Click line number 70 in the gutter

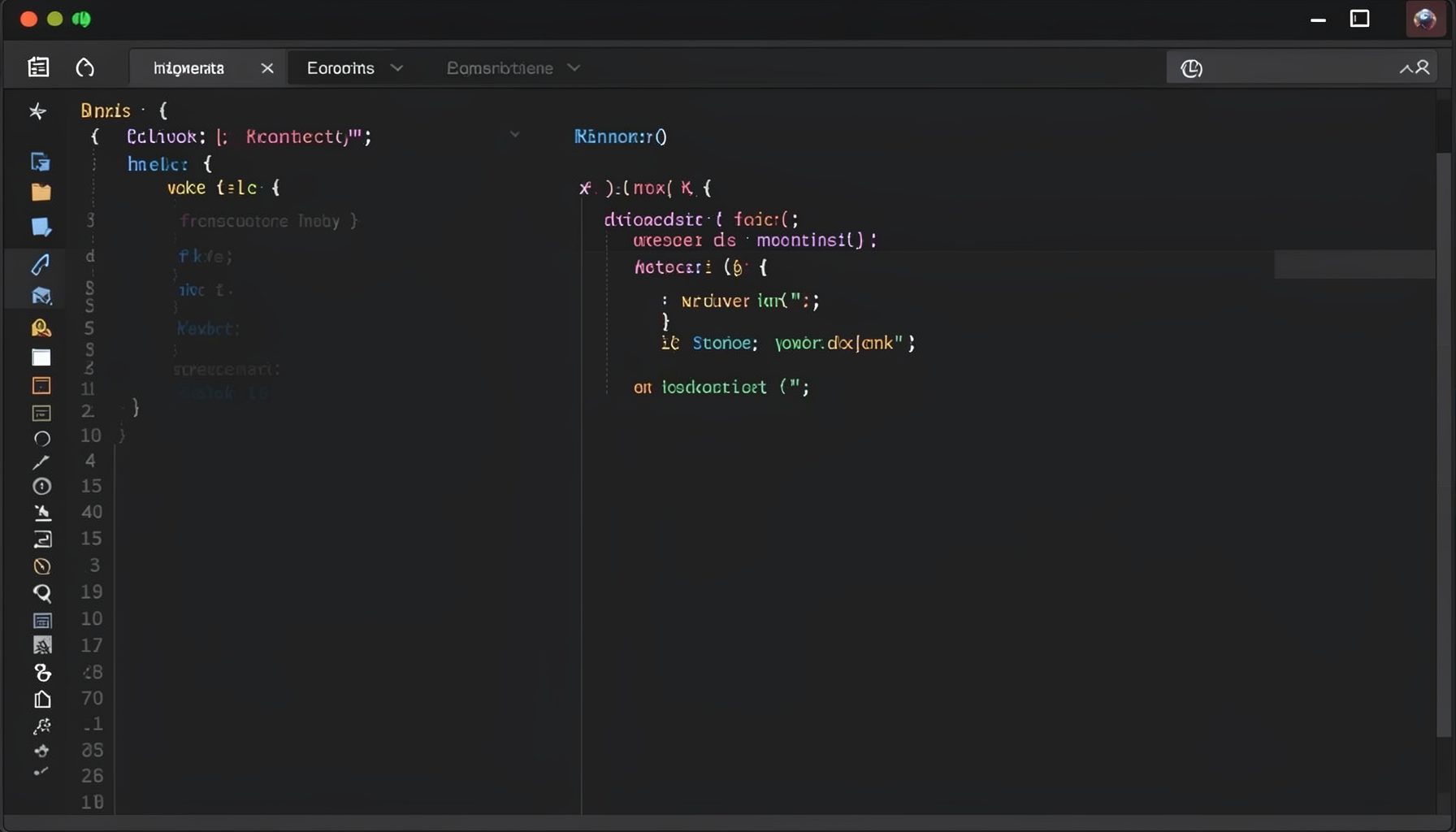[92, 699]
